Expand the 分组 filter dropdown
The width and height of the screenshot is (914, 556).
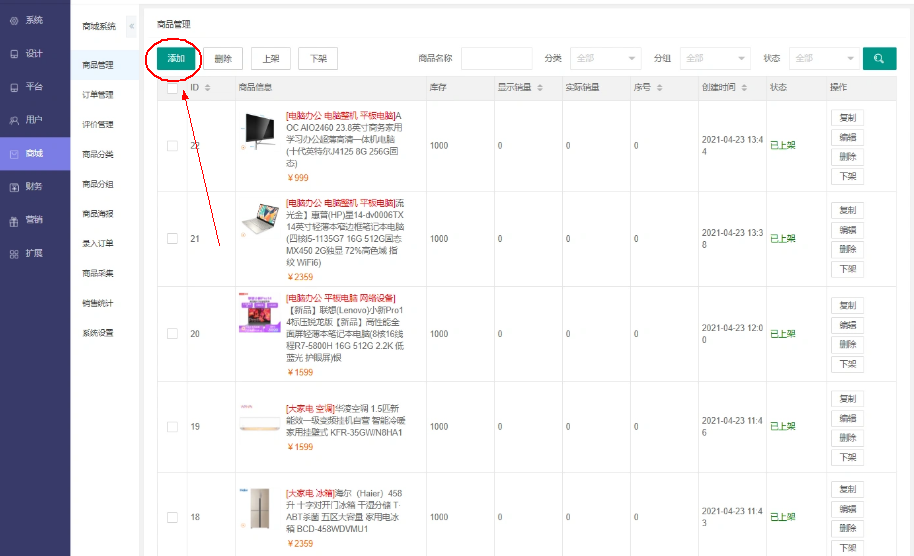tap(714, 58)
